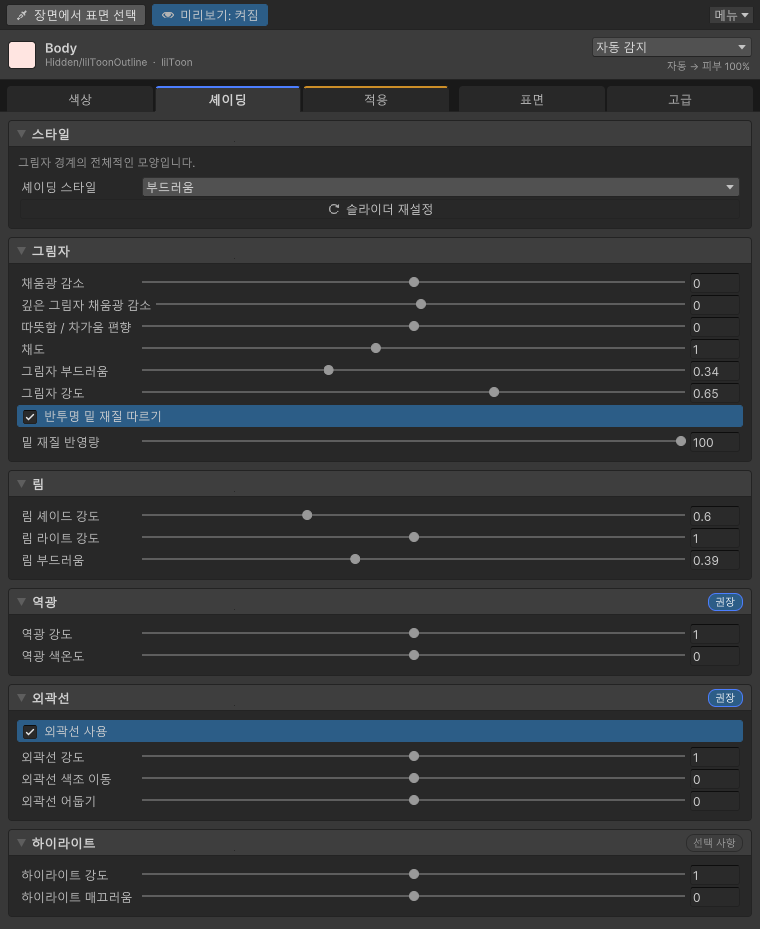Open the 메뉴 dropdown

click(731, 15)
